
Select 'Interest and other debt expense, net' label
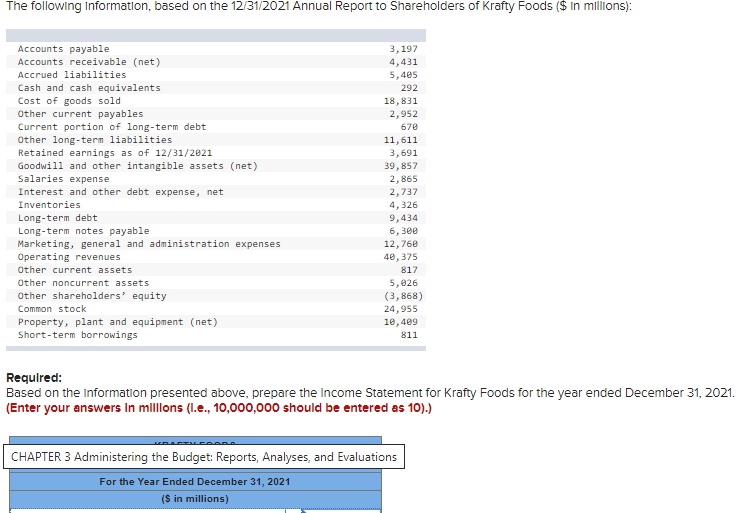(120, 192)
